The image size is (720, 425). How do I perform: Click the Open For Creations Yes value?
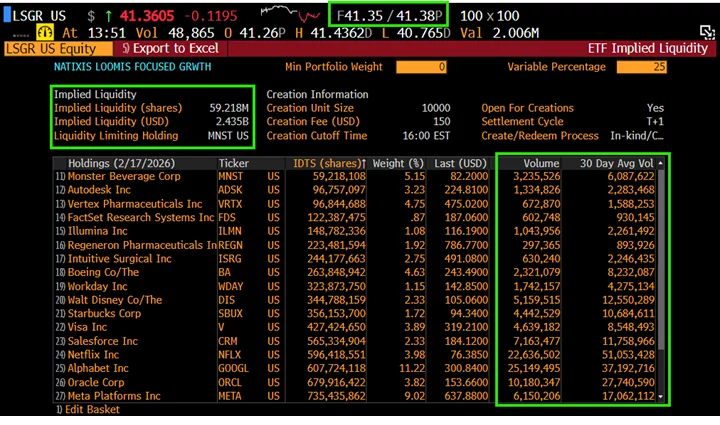tap(655, 108)
